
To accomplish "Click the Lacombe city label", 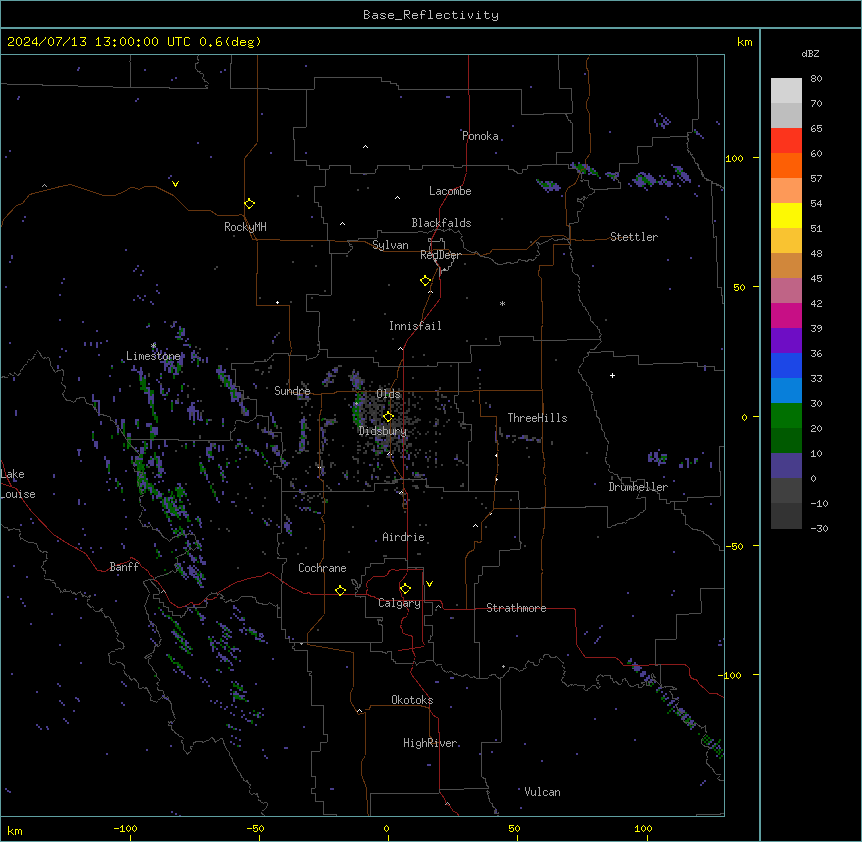I will click(x=450, y=191).
